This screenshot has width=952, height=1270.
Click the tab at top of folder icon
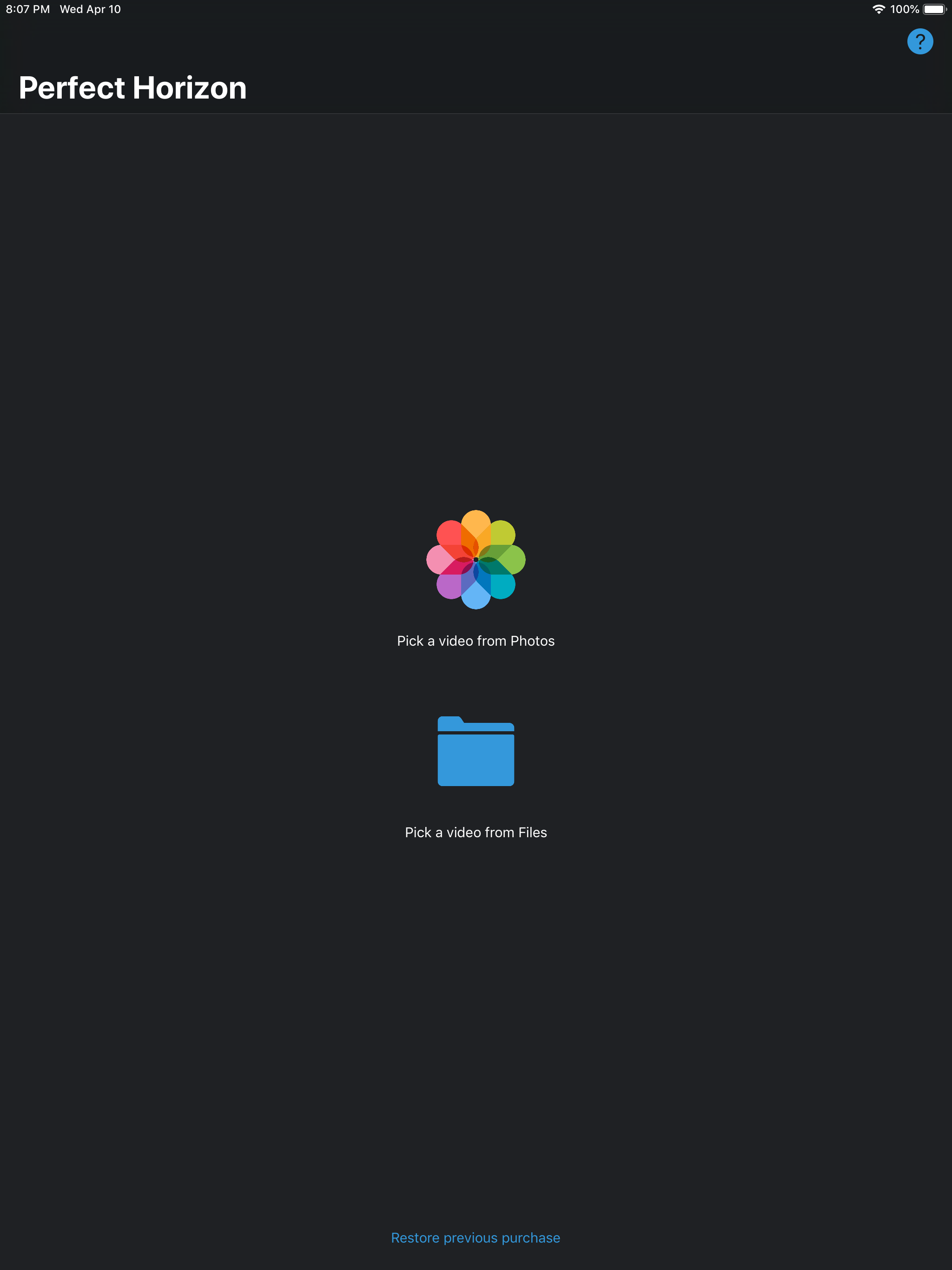pyautogui.click(x=450, y=721)
